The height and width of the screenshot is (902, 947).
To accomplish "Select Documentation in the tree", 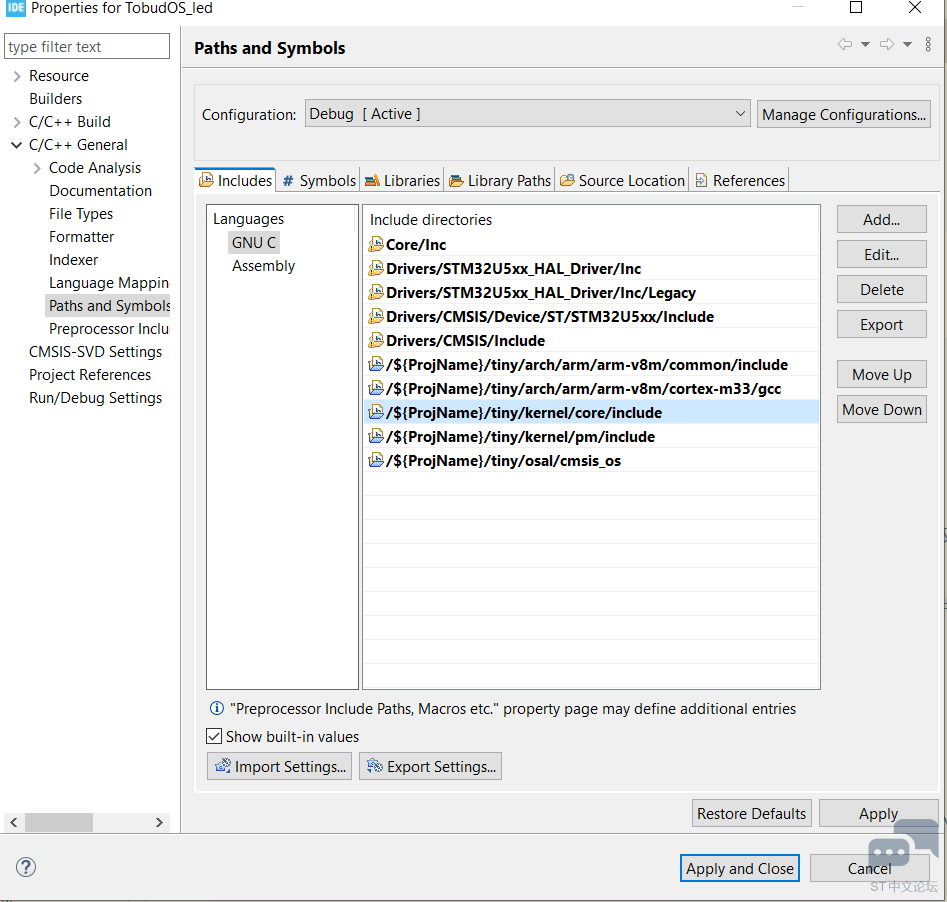I will pyautogui.click(x=100, y=191).
